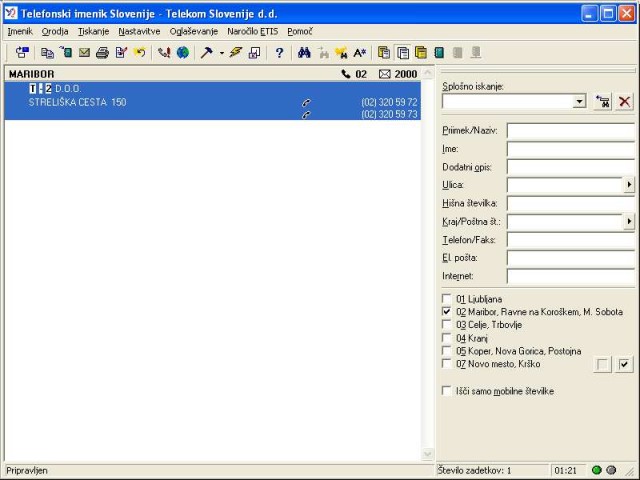Open the Splošno iskanje combo box dropdown

pyautogui.click(x=580, y=101)
